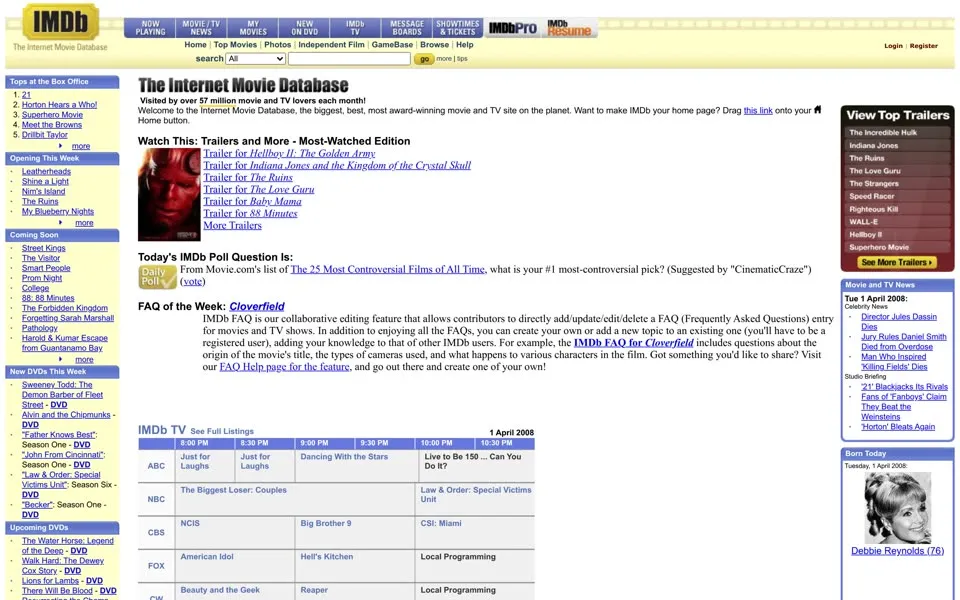
Task: Click the Hellboy poster thumbnail
Action: 169,194
